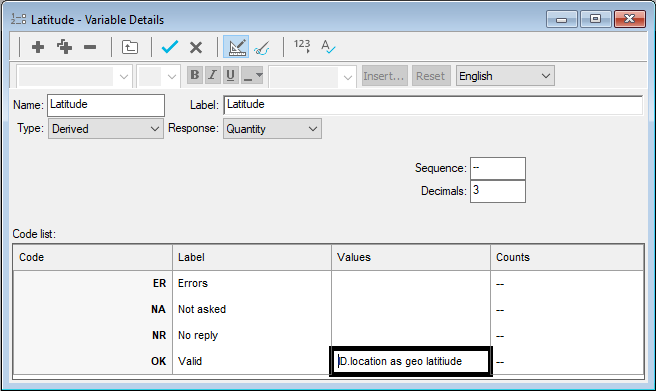Click the Values column header

pyautogui.click(x=411, y=257)
